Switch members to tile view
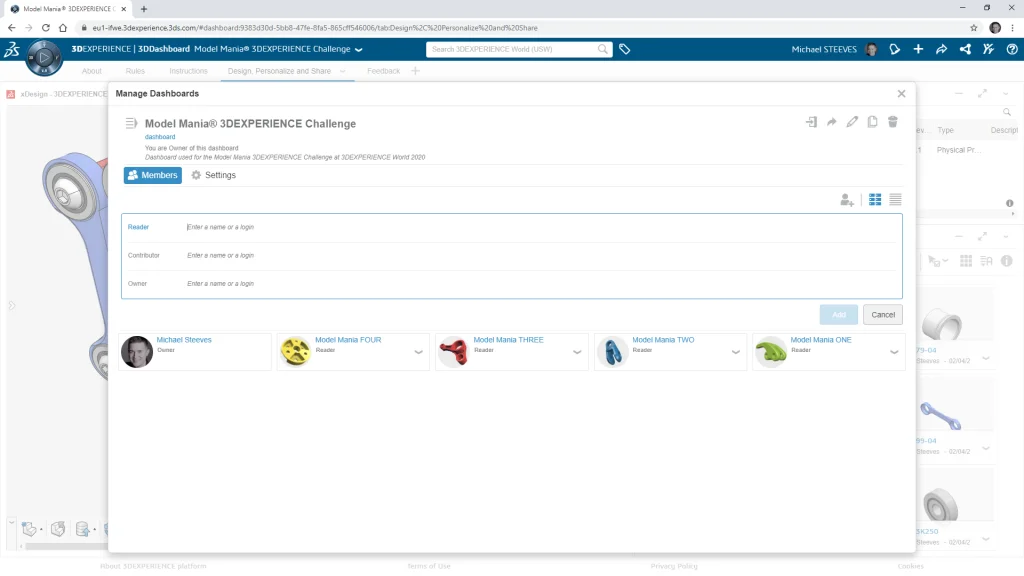The height and width of the screenshot is (576, 1024). point(875,200)
